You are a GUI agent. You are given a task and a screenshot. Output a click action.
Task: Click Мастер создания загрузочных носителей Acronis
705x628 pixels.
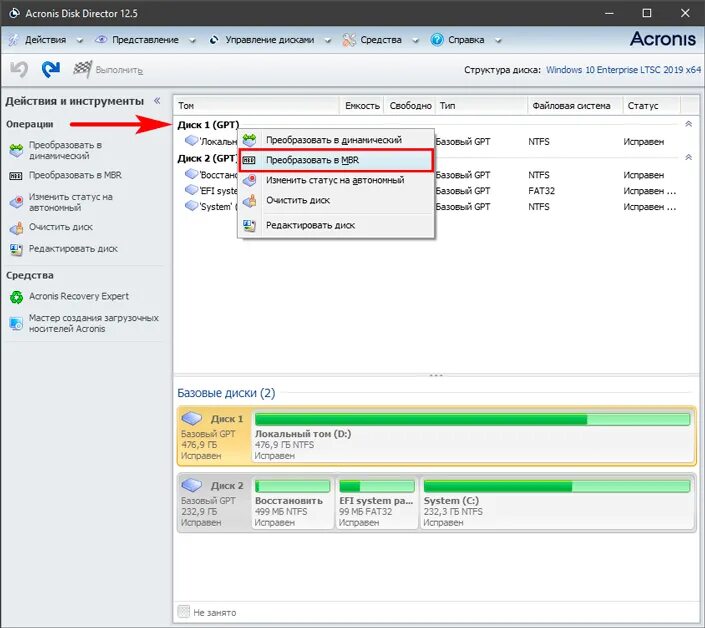click(x=94, y=323)
